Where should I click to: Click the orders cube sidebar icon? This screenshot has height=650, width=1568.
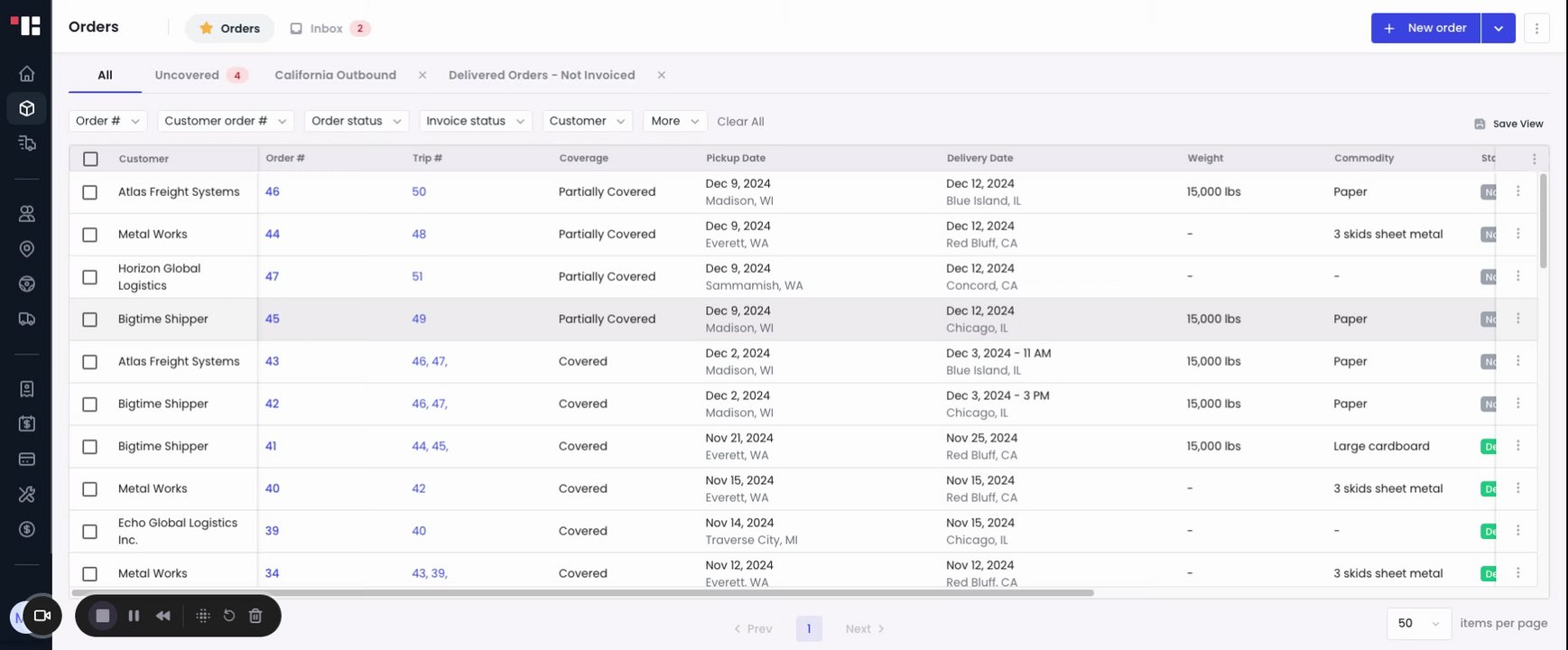27,108
